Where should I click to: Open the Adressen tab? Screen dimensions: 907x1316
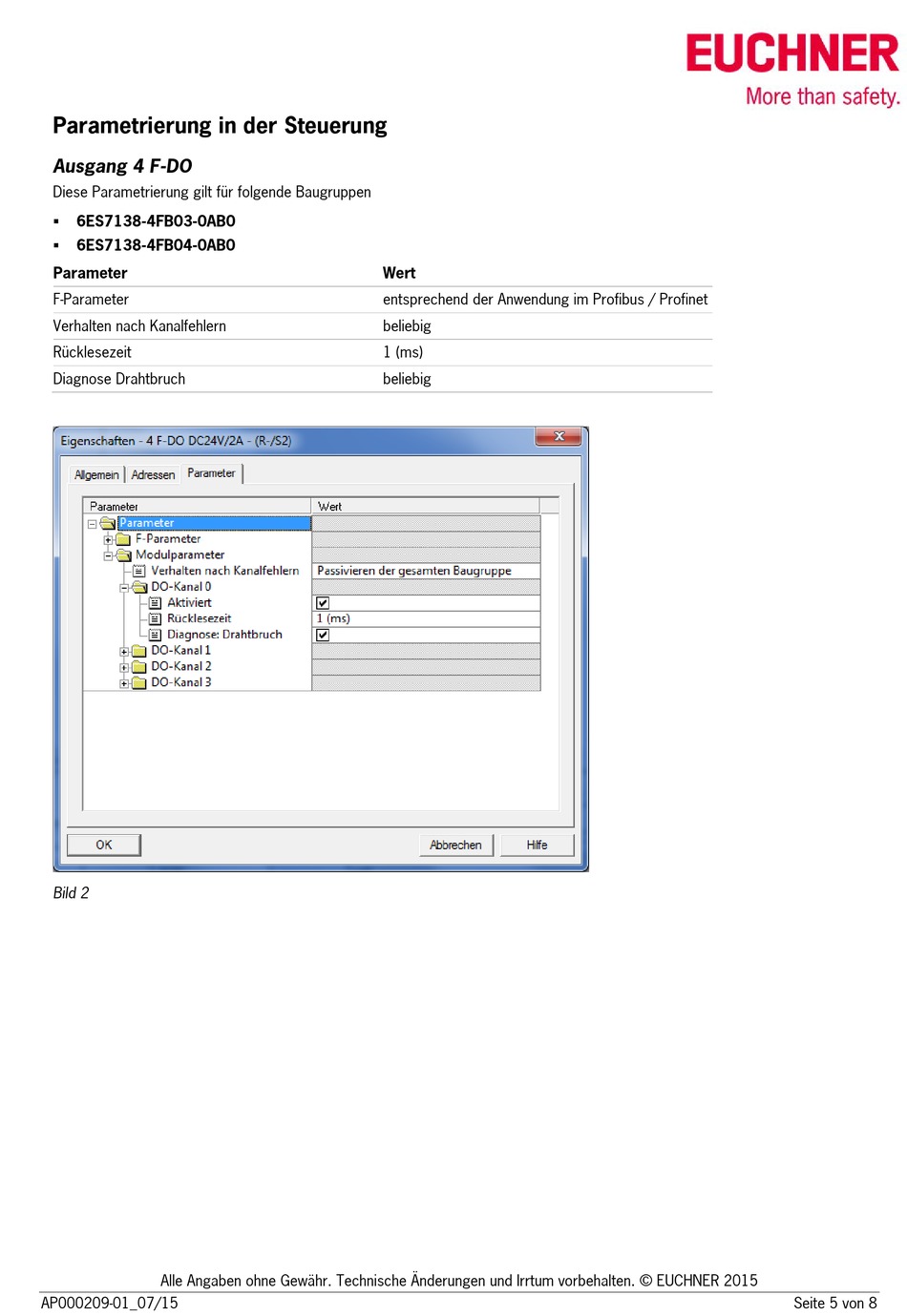pos(153,475)
